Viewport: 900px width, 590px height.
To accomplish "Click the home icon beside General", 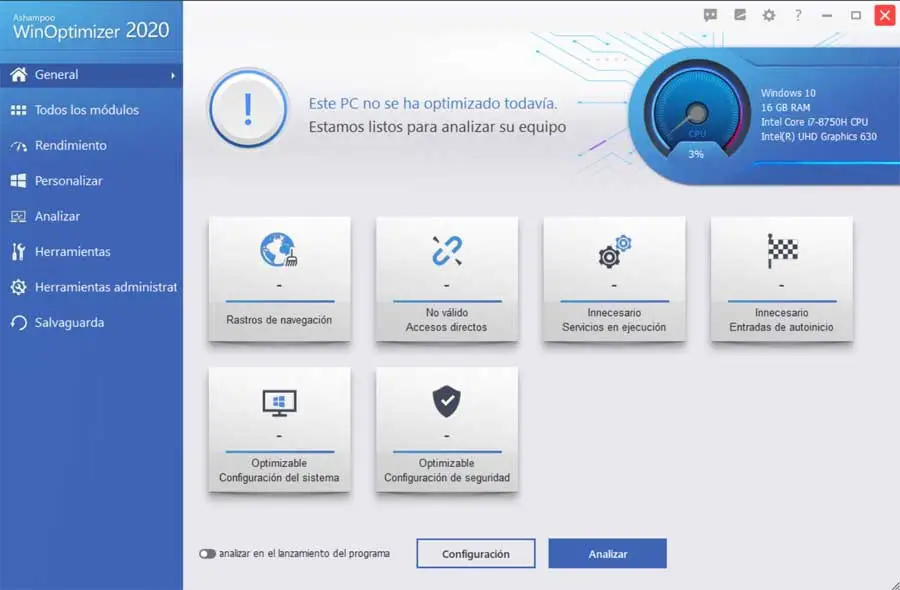I will [18, 75].
